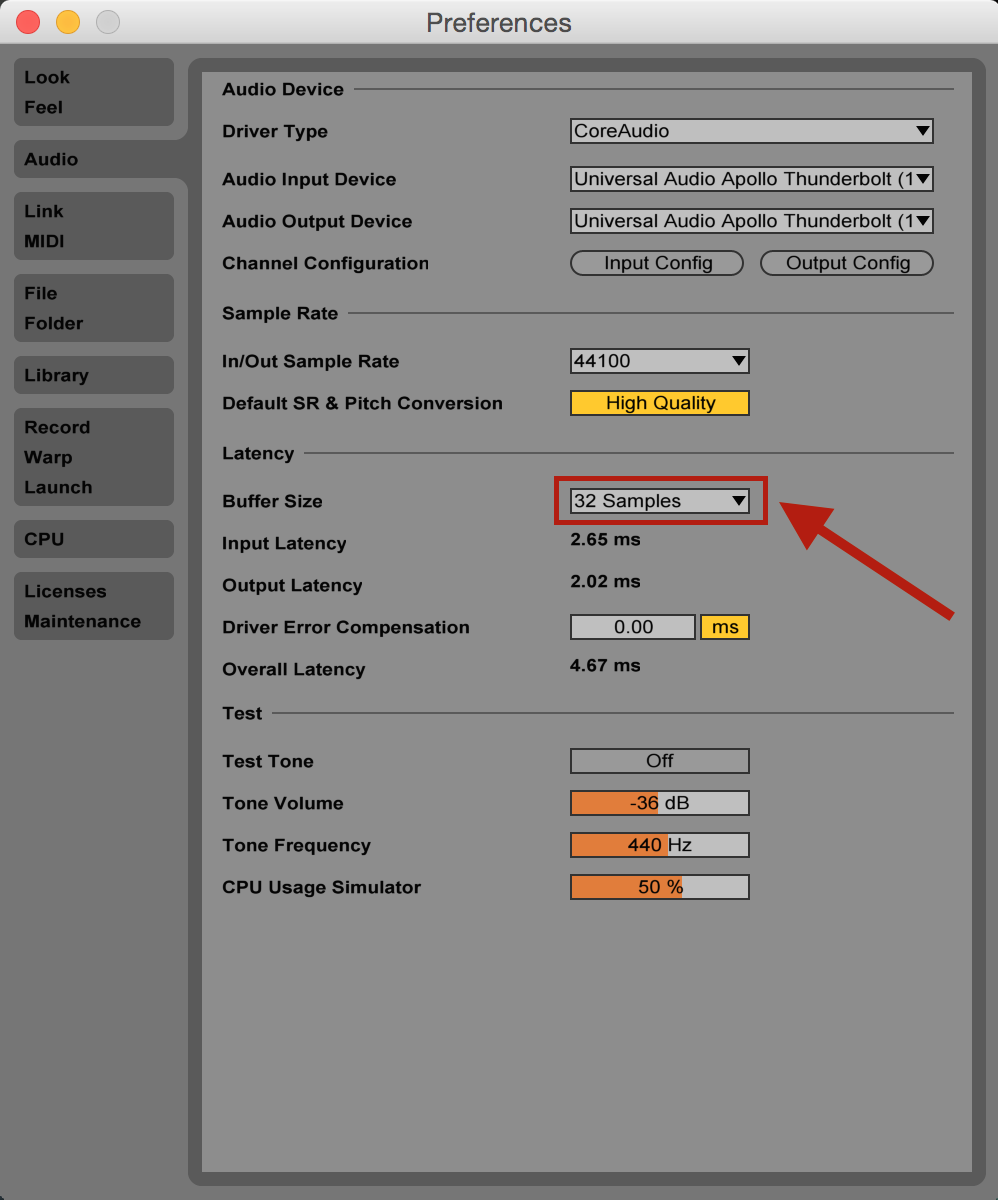Screen dimensions: 998x1200
Task: Toggle the ms unit button
Action: pos(725,627)
